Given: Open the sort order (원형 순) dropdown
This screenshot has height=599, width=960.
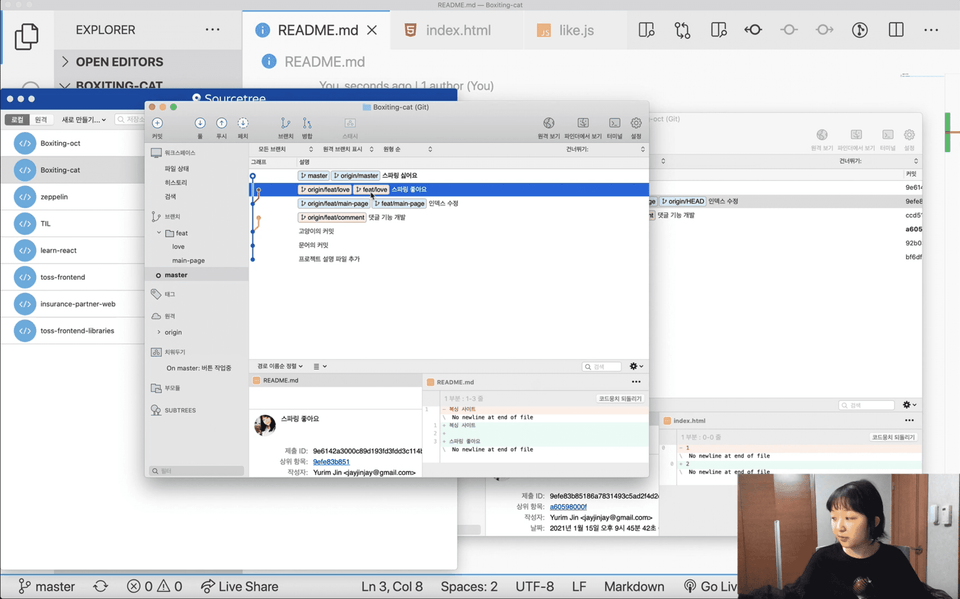Looking at the screenshot, I should point(407,149).
